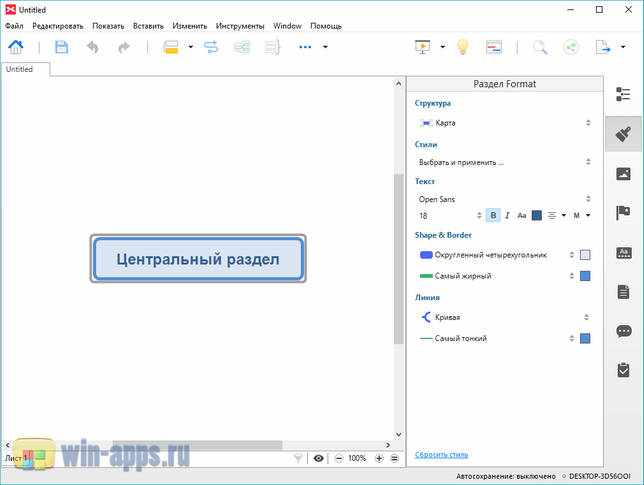
Task: Click the magnifier search icon
Action: click(x=540, y=47)
